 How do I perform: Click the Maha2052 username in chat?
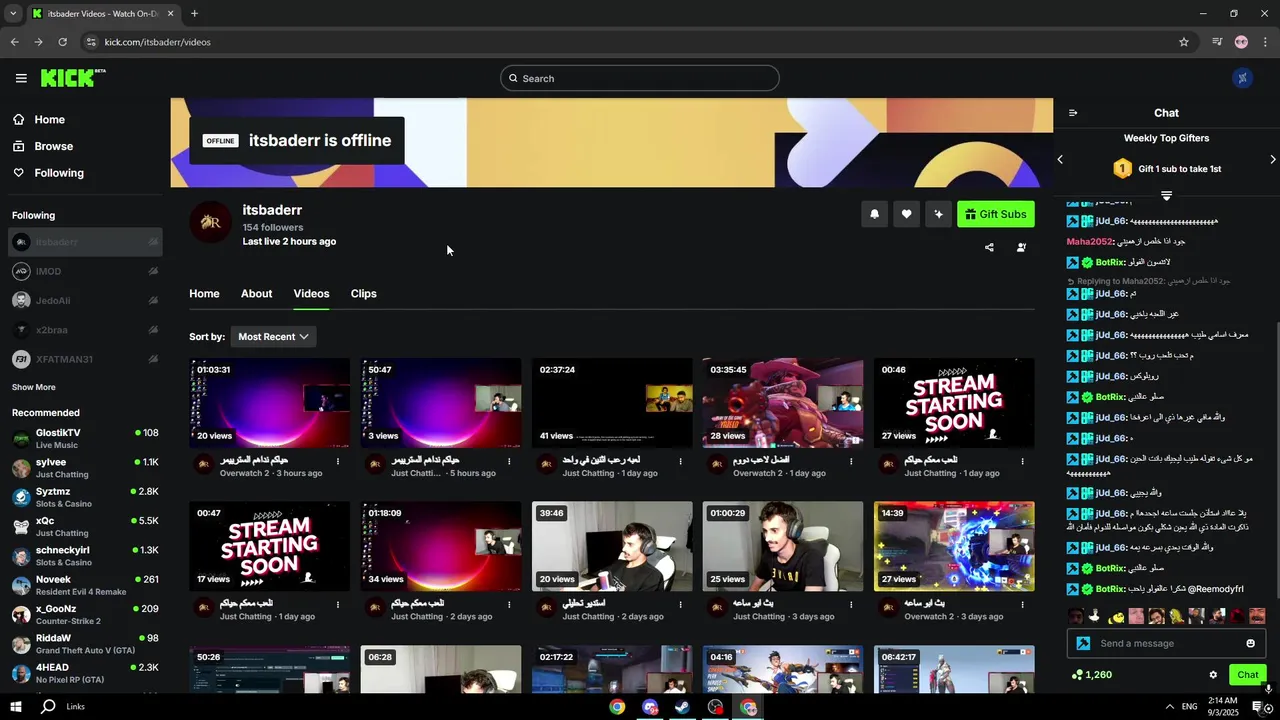pyautogui.click(x=1090, y=241)
